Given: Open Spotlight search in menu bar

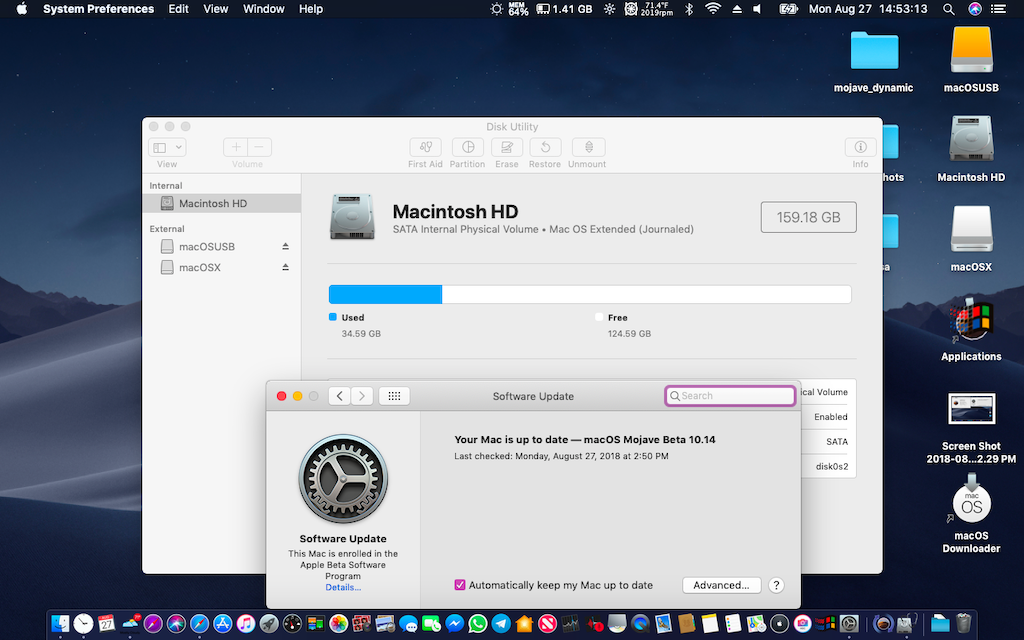Looking at the screenshot, I should [948, 9].
